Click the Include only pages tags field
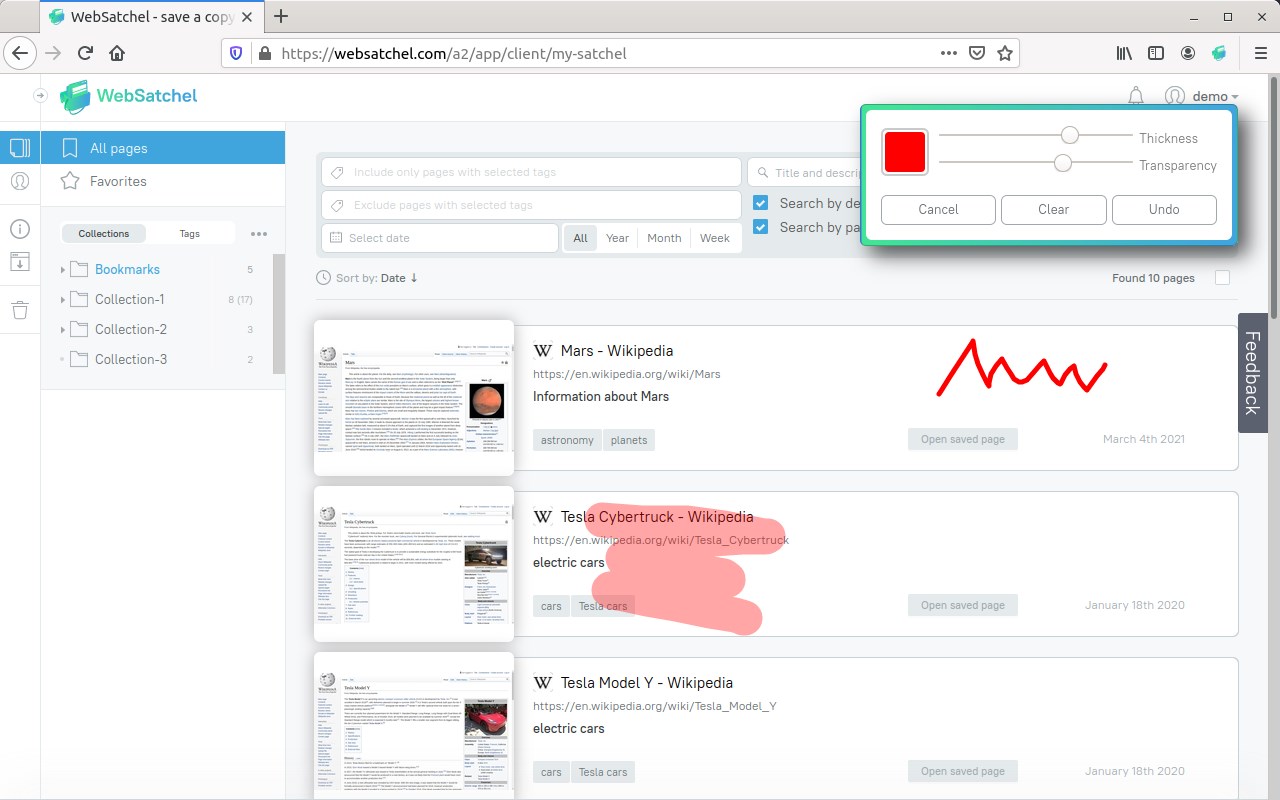Viewport: 1280px width, 800px height. 532,172
